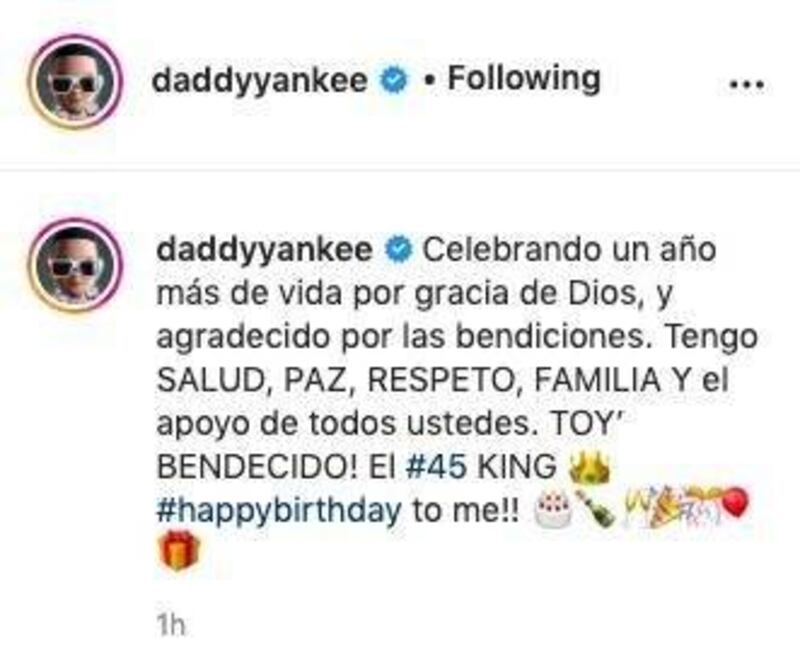Click the clinking glasses emoji
Viewport: 800px width, 657px height.
coord(640,509)
